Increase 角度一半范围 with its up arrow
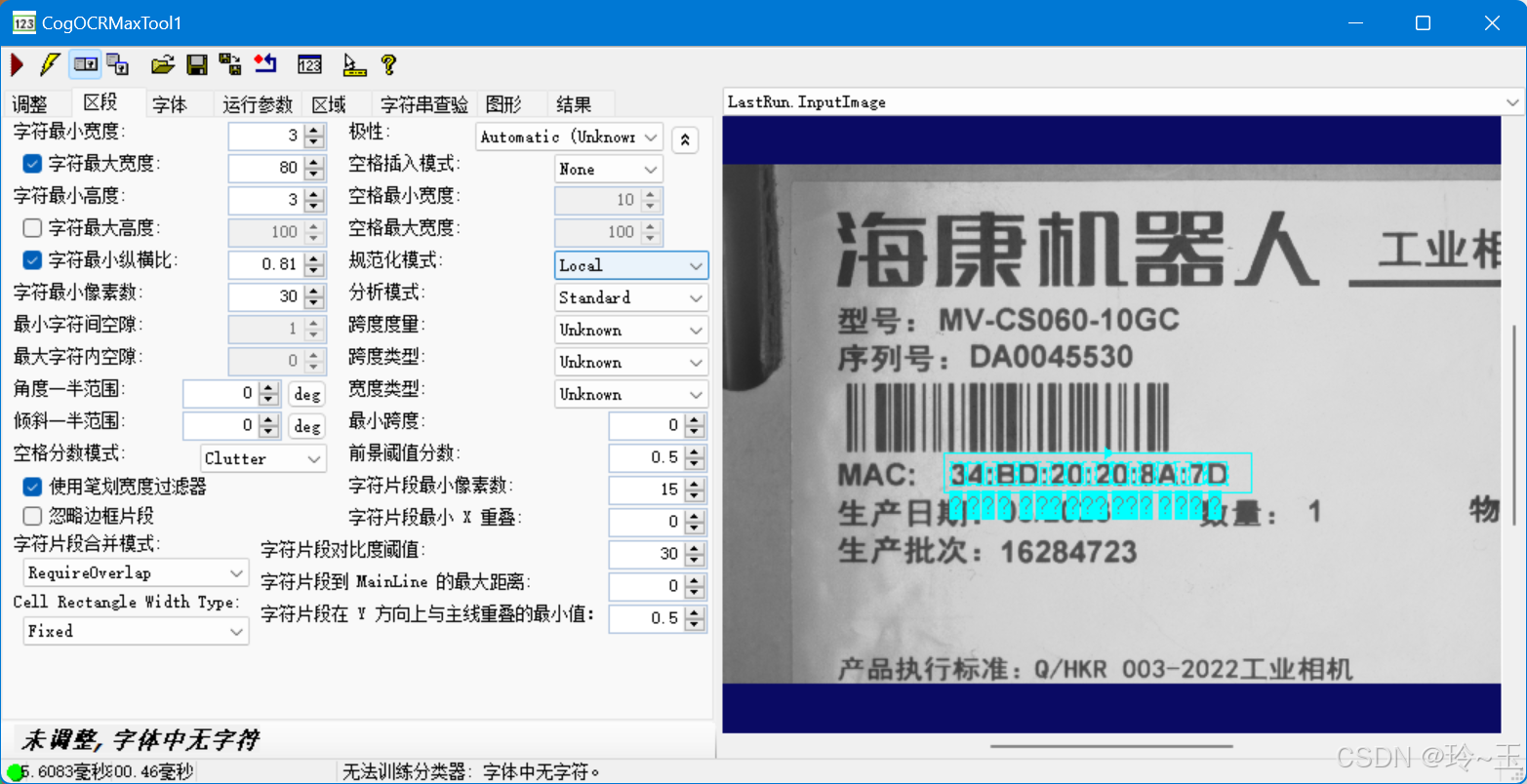This screenshot has width=1527, height=784. point(268,388)
